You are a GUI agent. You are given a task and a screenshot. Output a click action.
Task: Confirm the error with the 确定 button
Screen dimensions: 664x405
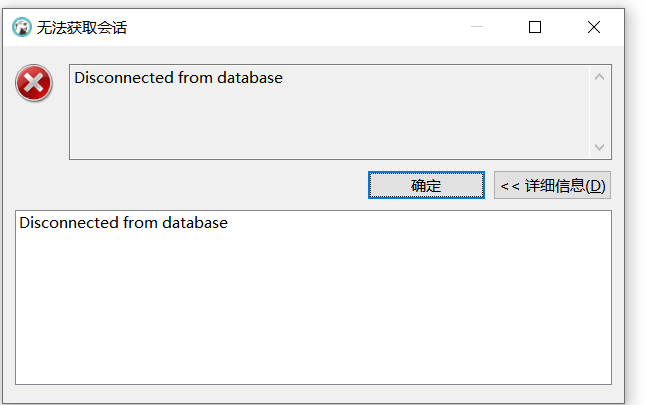coord(426,185)
